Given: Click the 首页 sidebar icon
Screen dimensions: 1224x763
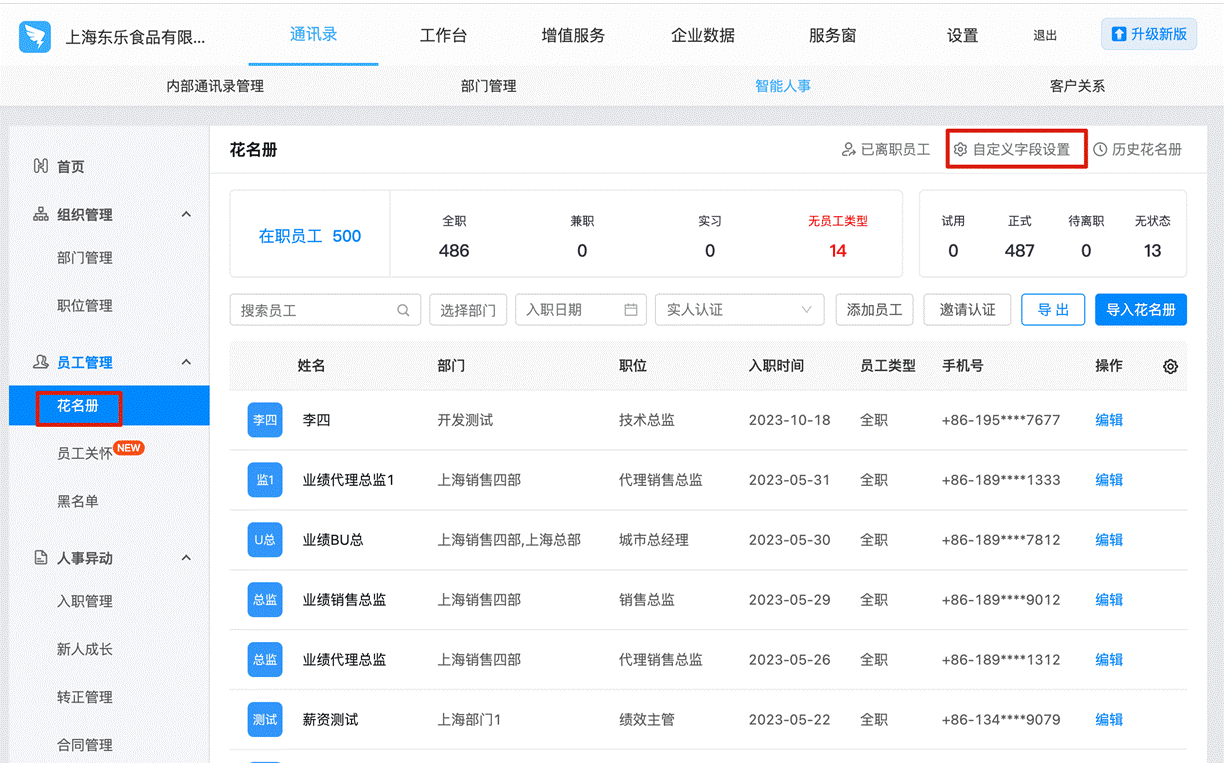Looking at the screenshot, I should click(x=41, y=167).
